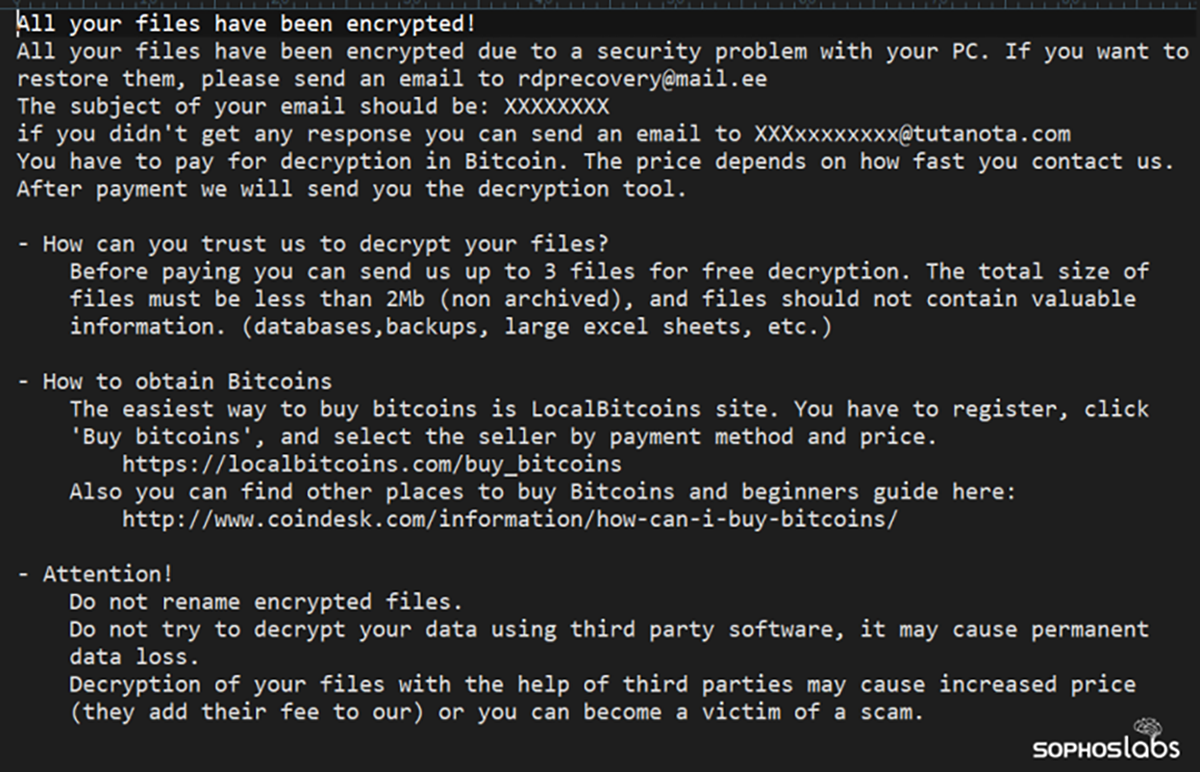This screenshot has height=772, width=1200.
Task: Select the "How can you trust us" heading
Action: click(326, 243)
